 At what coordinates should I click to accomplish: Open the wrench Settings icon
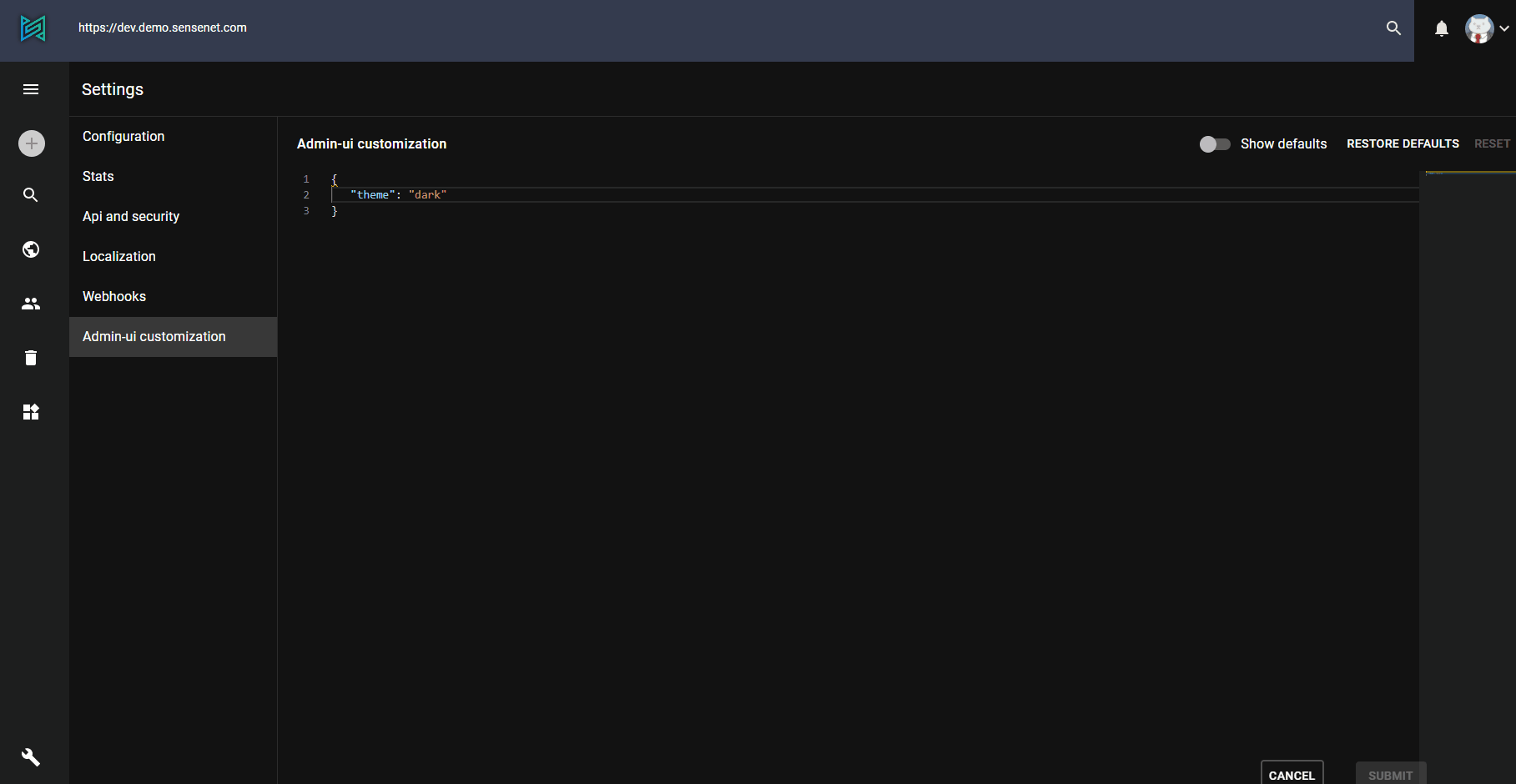31,757
